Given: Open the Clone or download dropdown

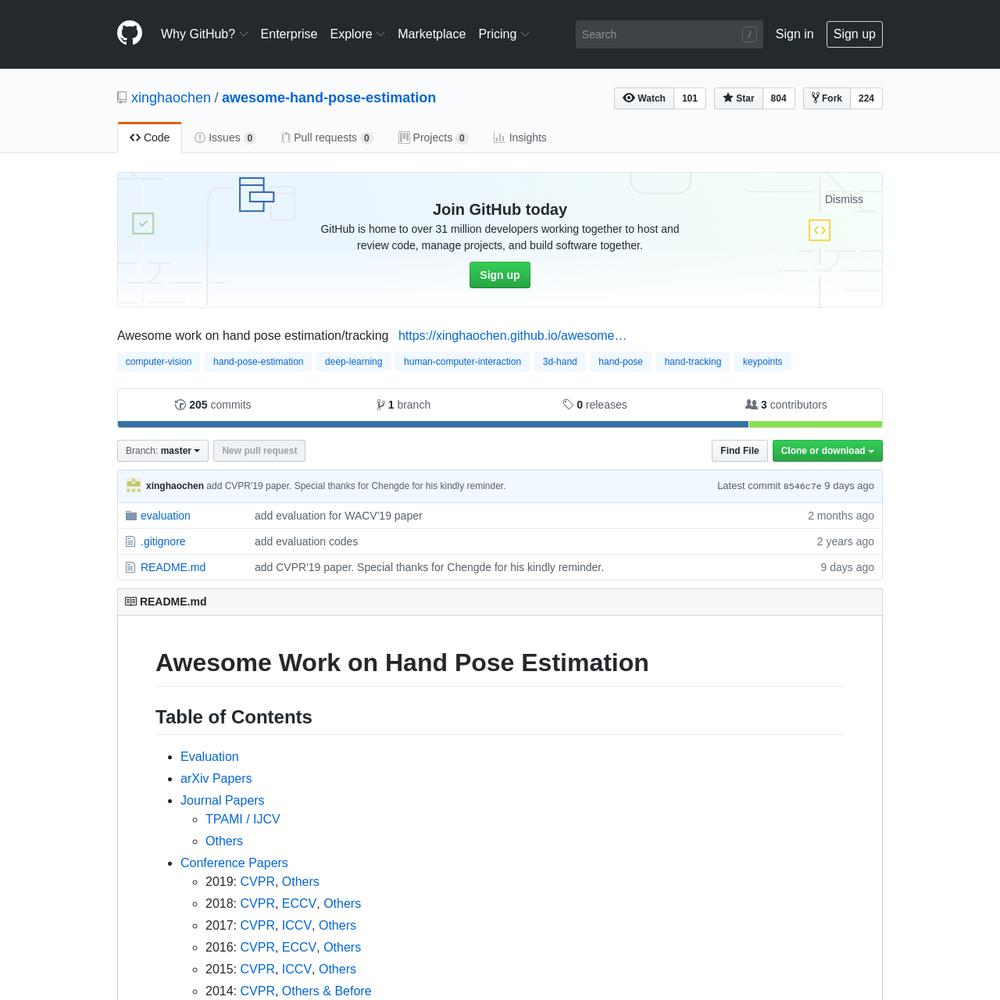Looking at the screenshot, I should point(827,451).
